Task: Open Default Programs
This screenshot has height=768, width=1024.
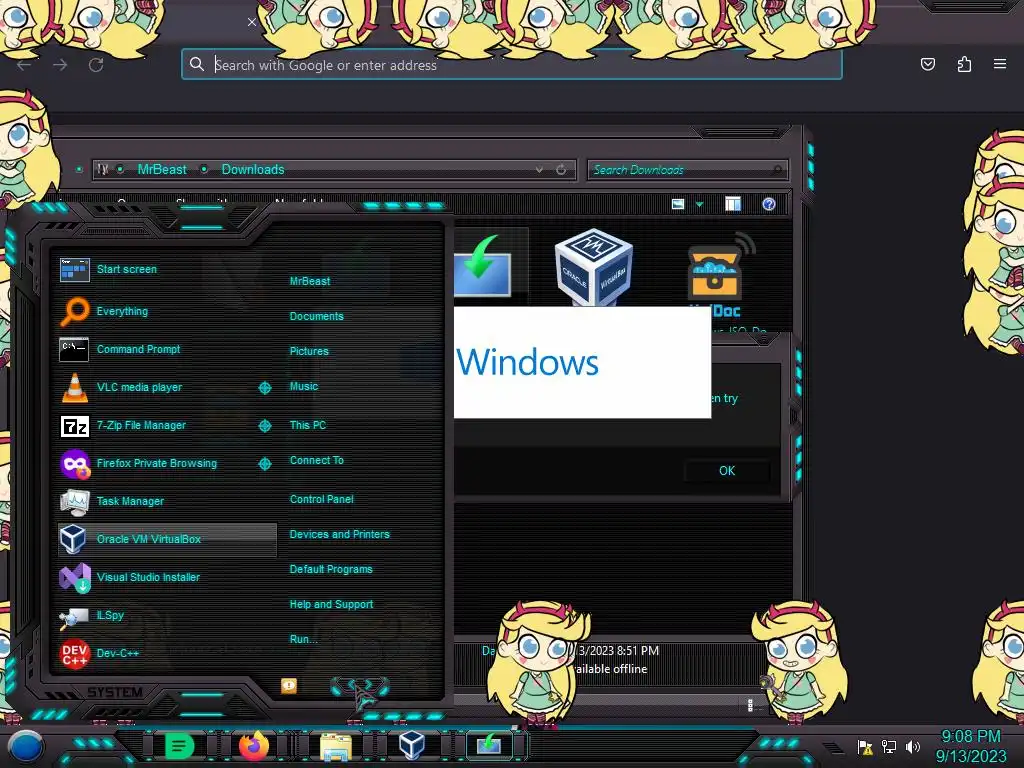Action: click(330, 569)
